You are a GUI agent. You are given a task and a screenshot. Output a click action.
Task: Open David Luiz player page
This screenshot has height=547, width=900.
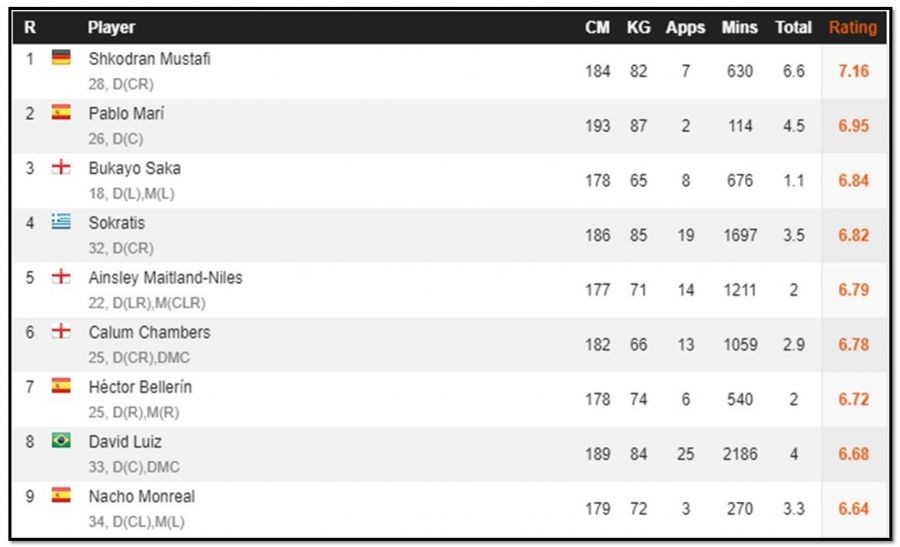tap(125, 441)
